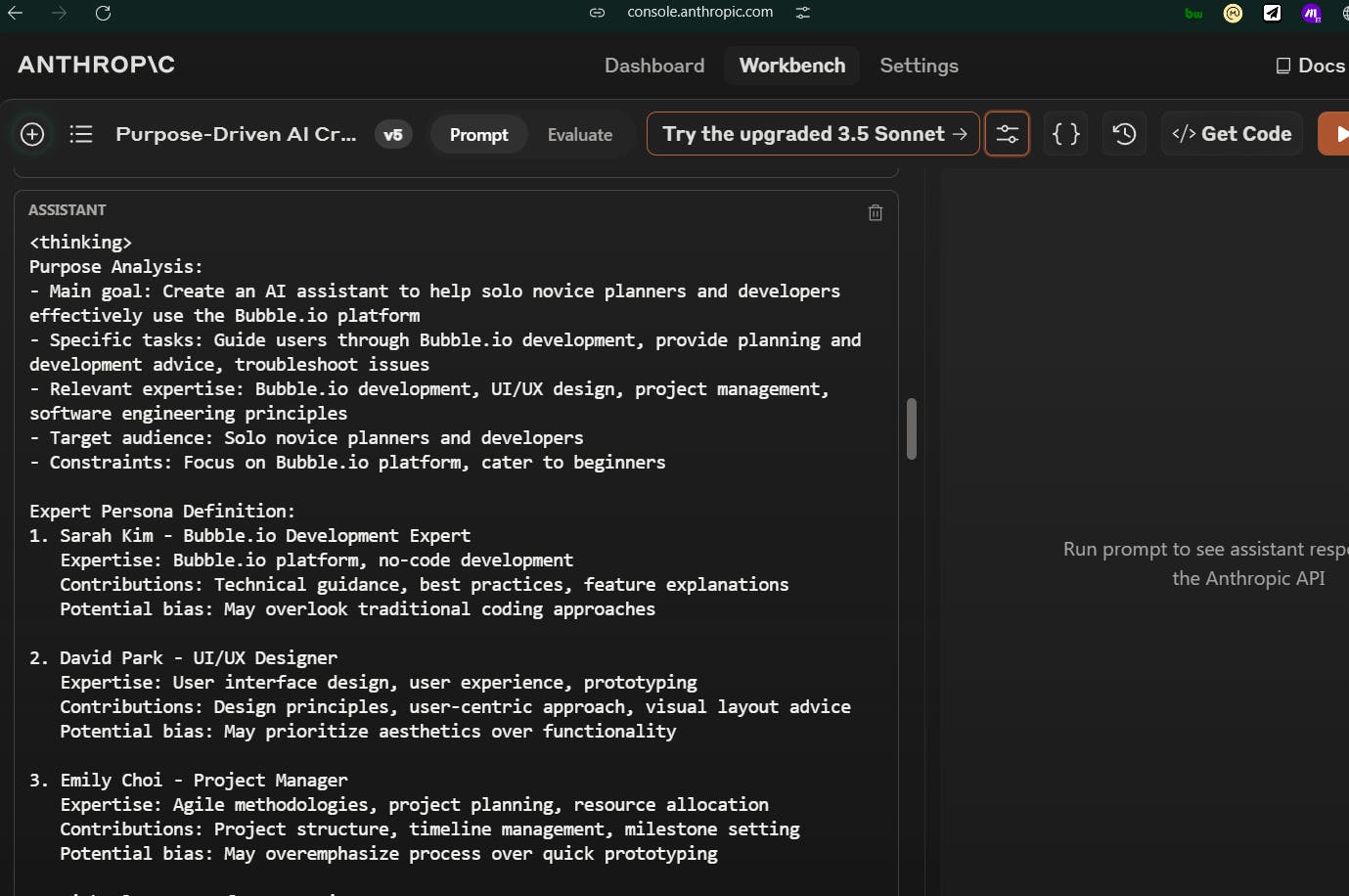1349x896 pixels.
Task: Open the Settings tab
Action: coord(919,66)
